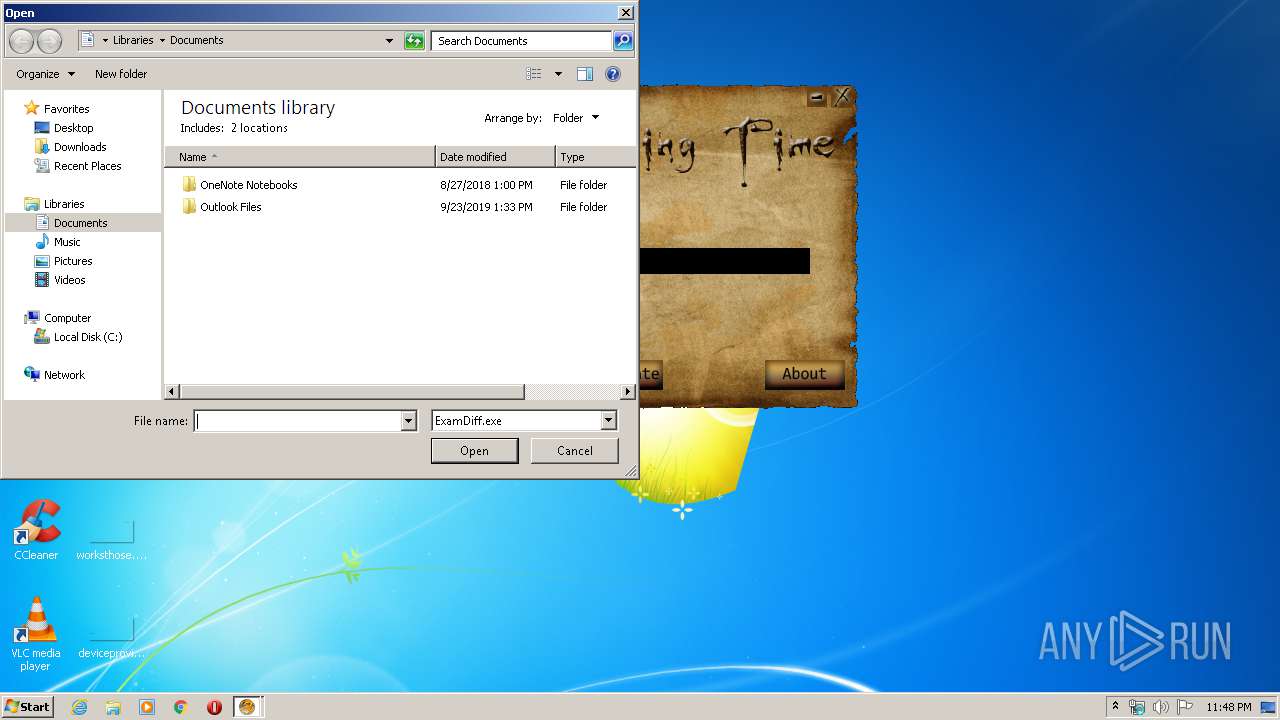Launch Google Chrome from taskbar

[x=181, y=707]
